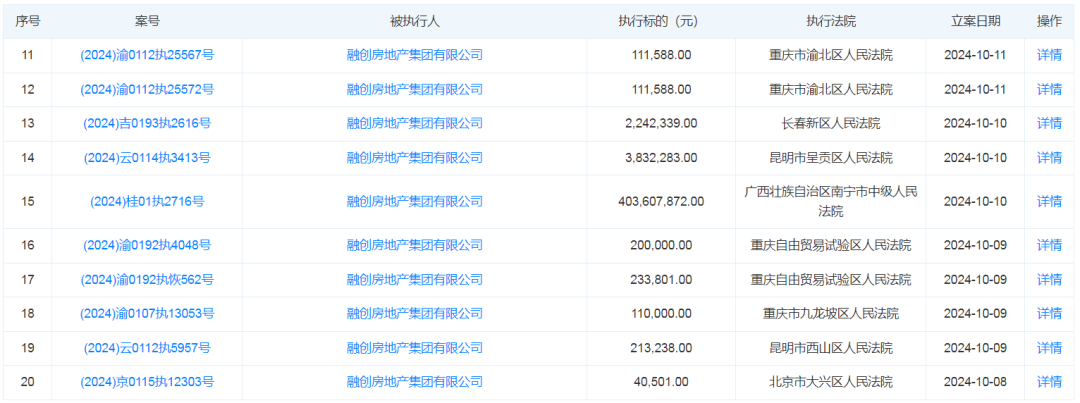Click 融创房地产集团有限公司 in row 16
1080x403 pixels.
click(415, 245)
